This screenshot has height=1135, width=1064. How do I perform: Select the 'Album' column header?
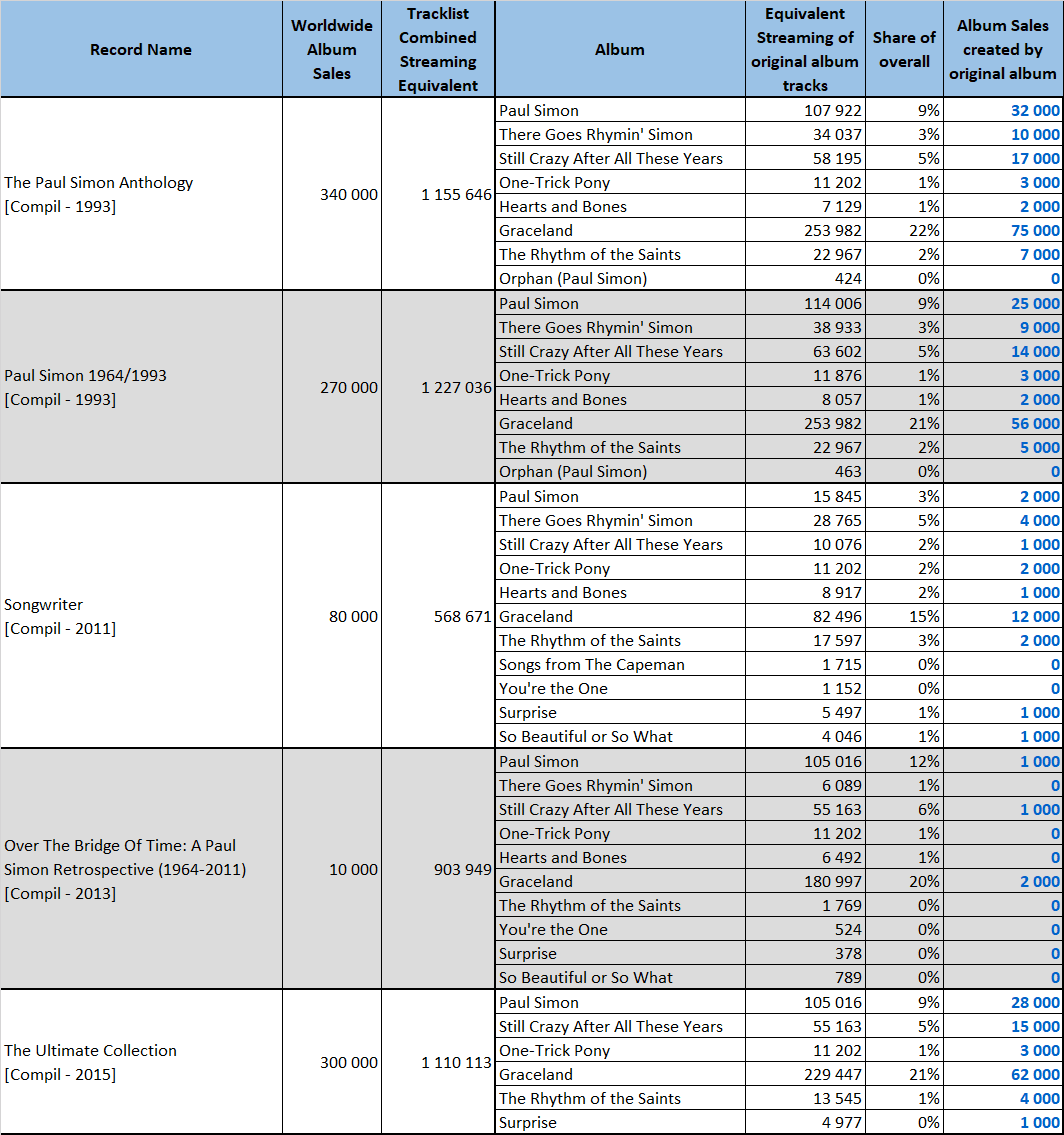tap(620, 49)
